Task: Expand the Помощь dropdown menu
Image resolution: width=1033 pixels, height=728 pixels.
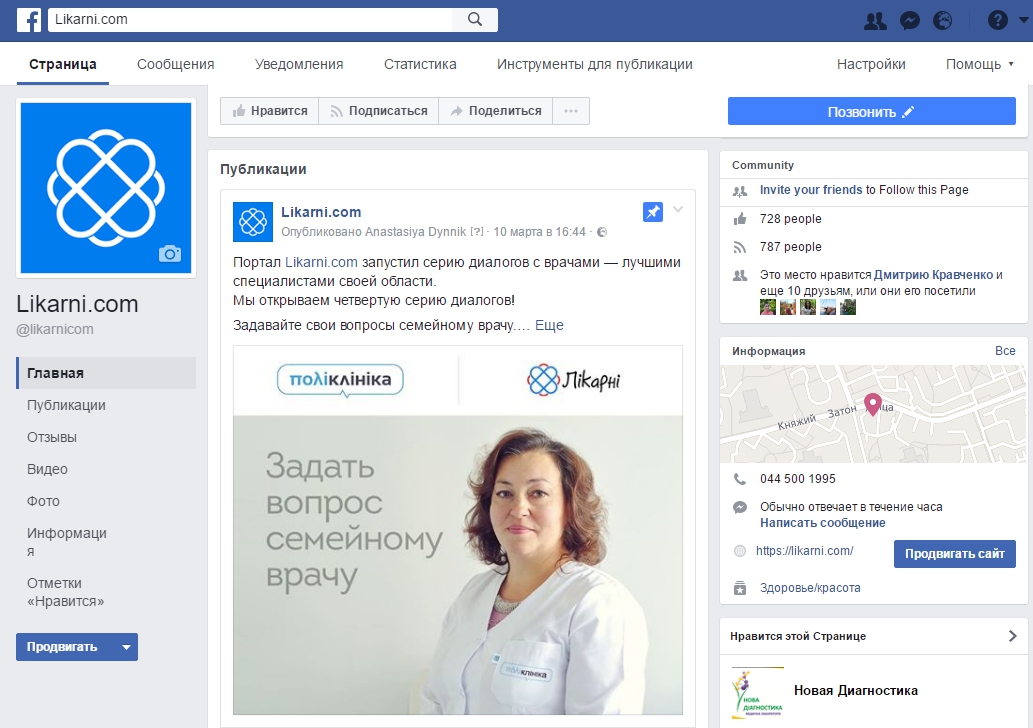Action: coord(980,64)
